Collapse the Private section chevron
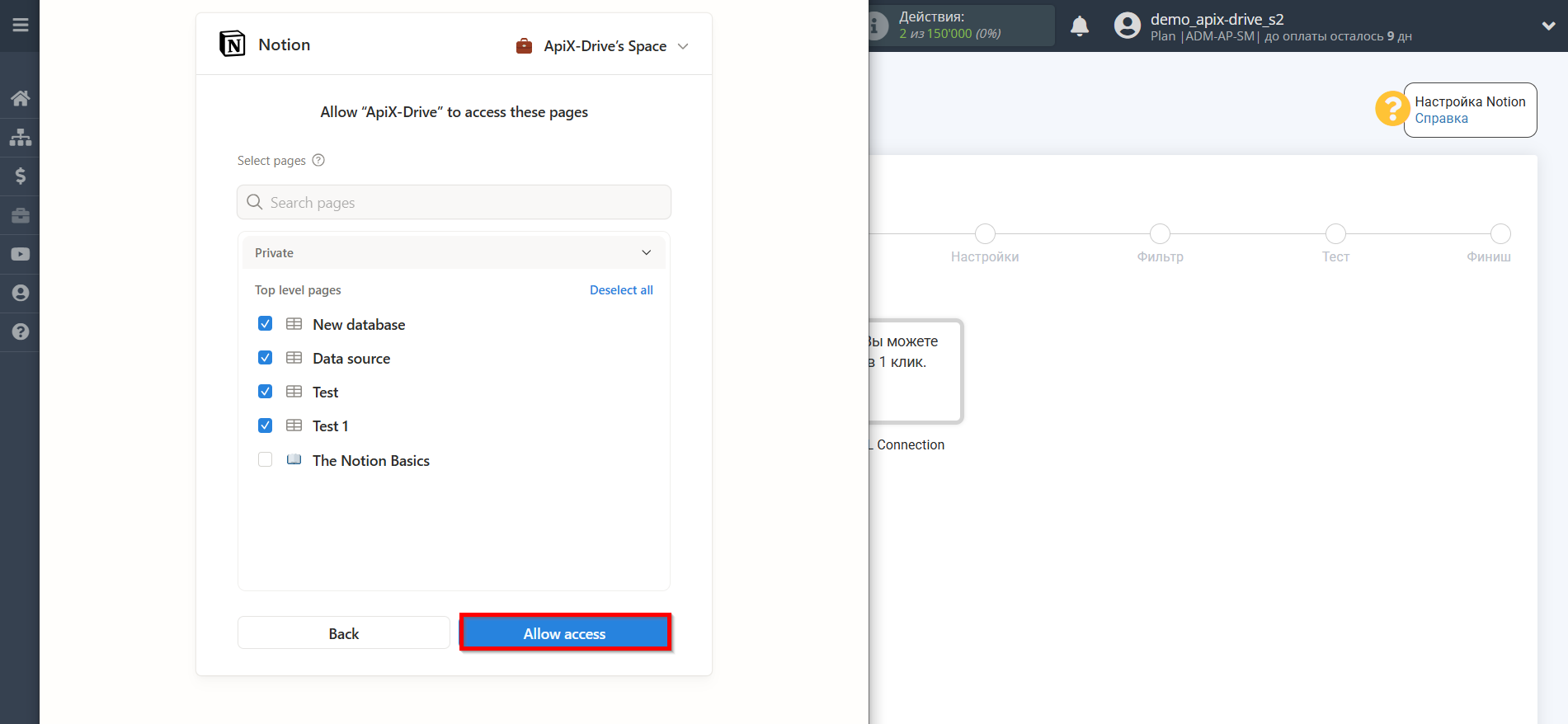The width and height of the screenshot is (1568, 724). [646, 252]
